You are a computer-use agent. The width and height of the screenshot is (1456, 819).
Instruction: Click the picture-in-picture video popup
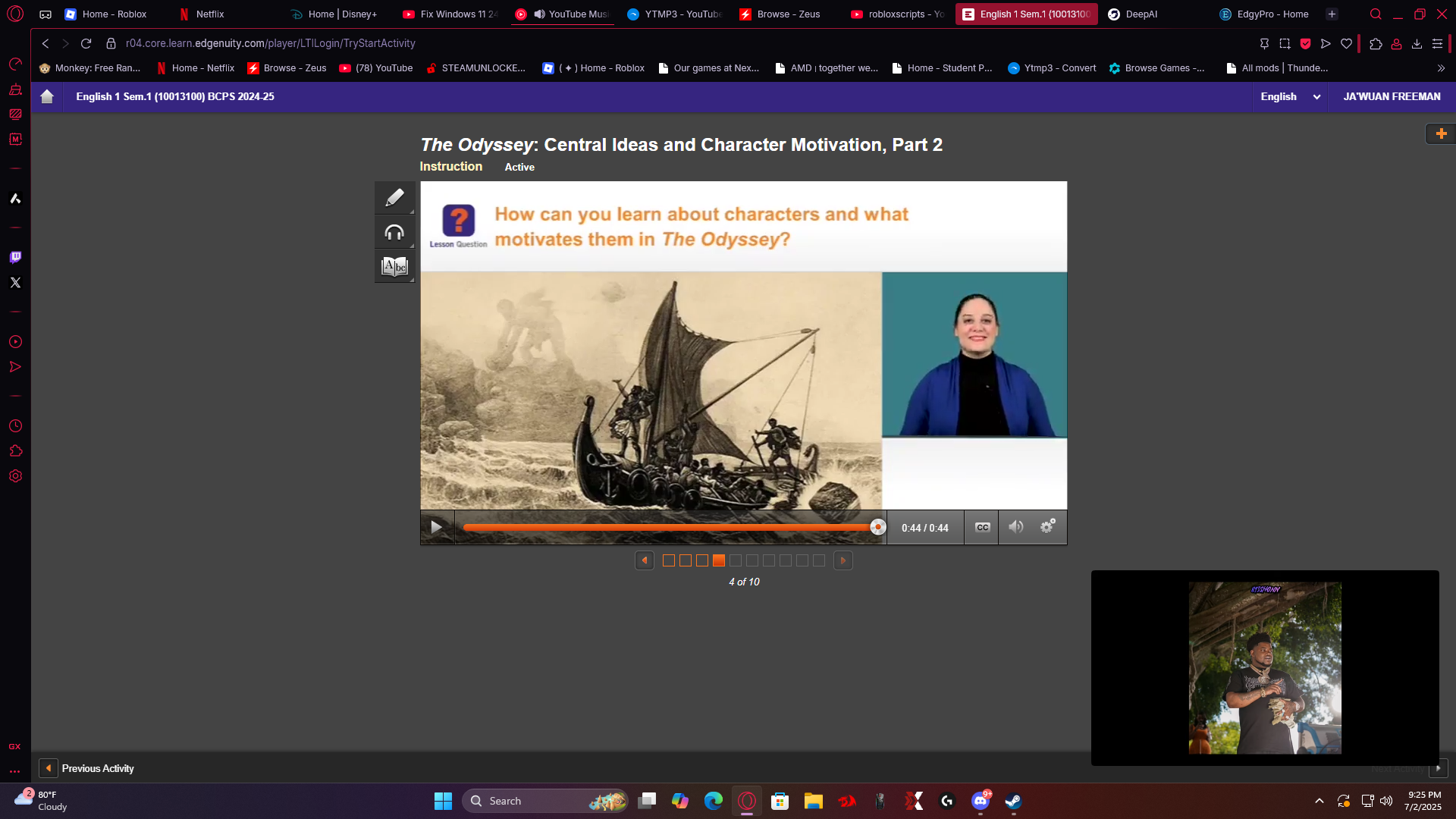pos(1265,668)
